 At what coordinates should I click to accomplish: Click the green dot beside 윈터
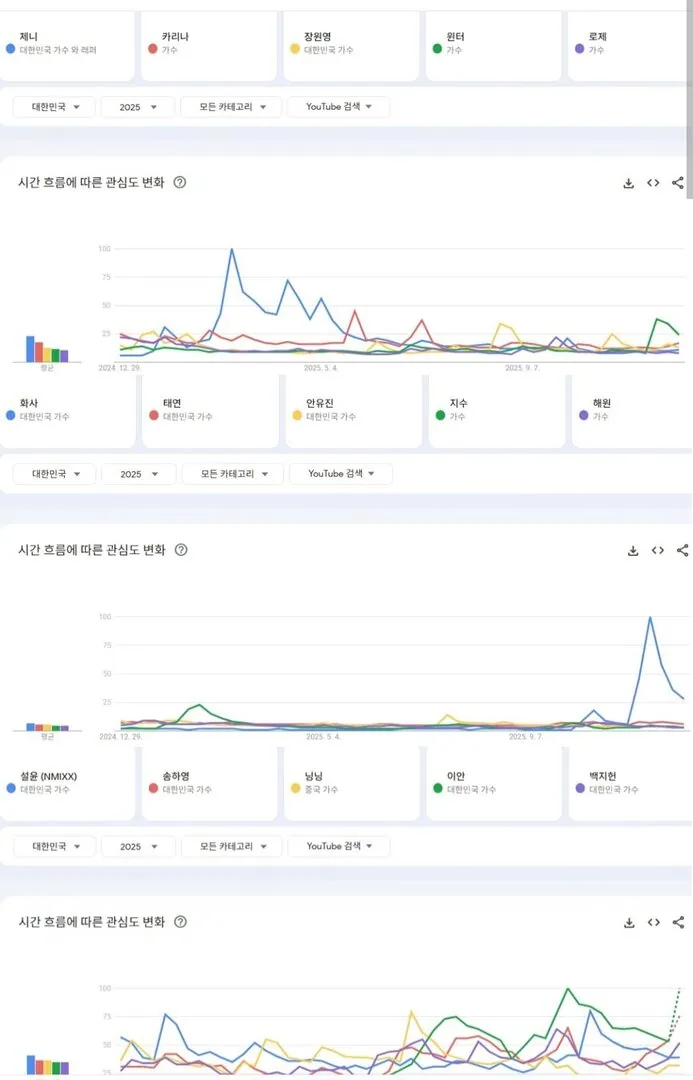coord(437,48)
